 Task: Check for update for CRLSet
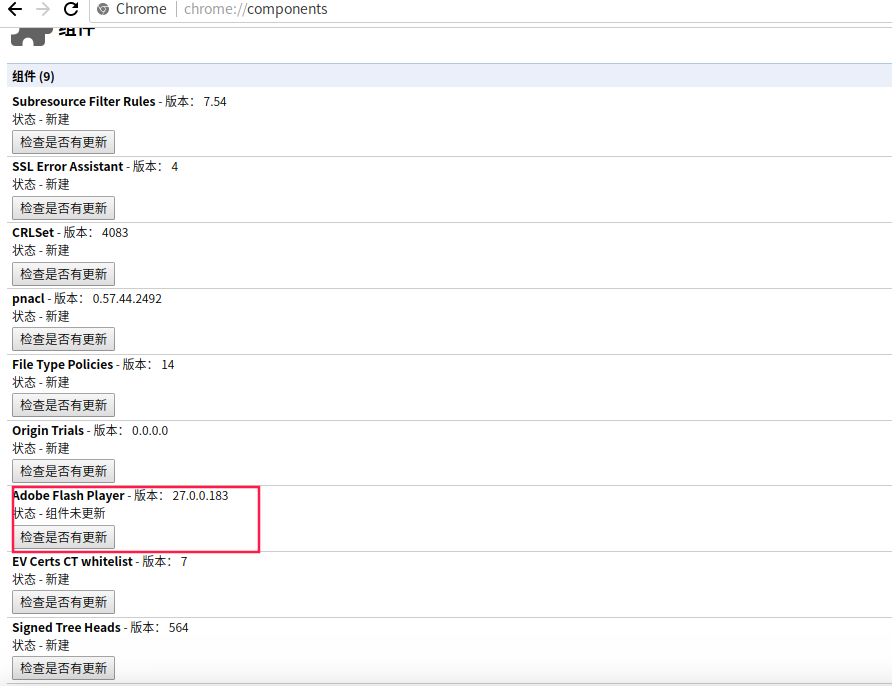coord(63,274)
